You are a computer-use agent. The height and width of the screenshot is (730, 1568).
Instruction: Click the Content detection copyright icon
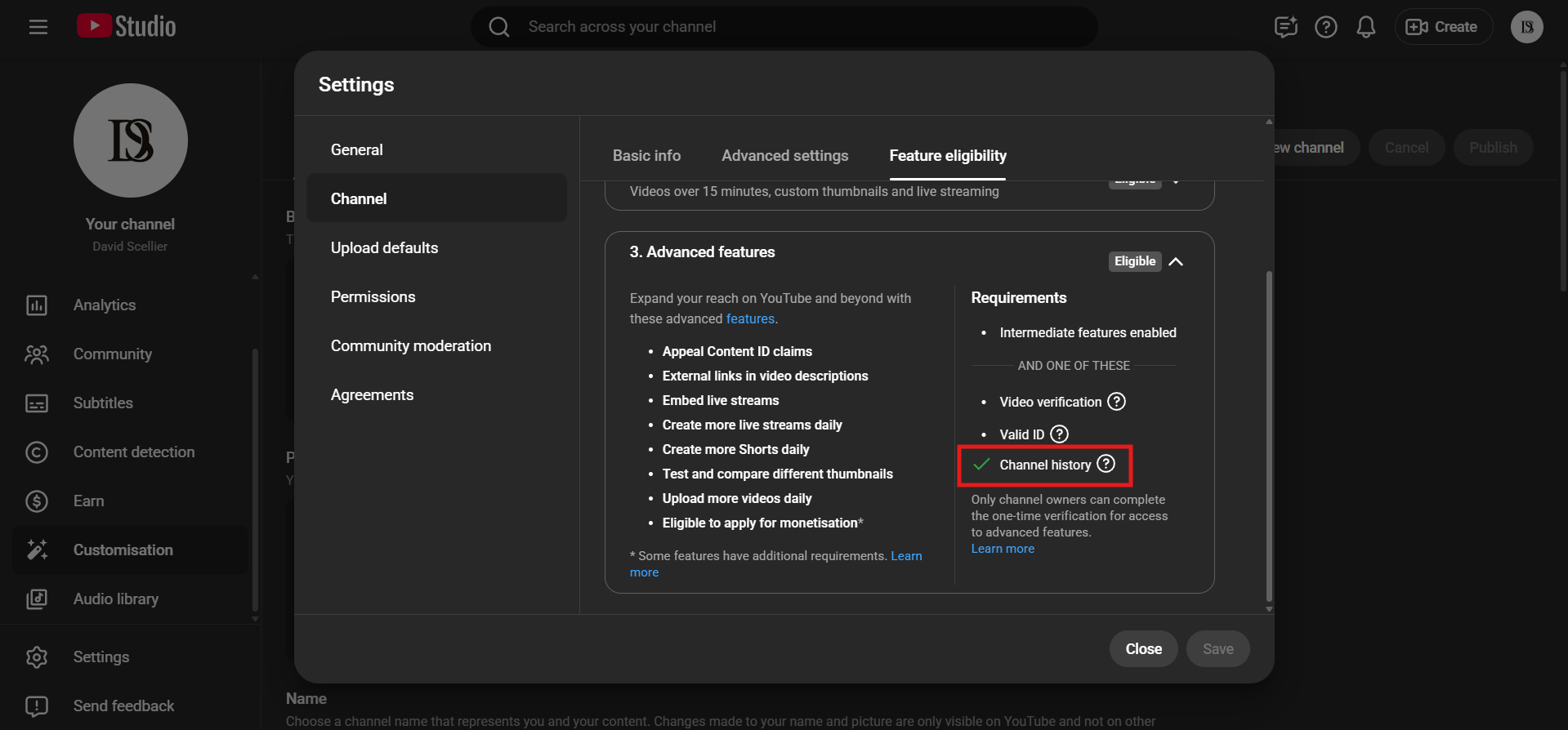(x=37, y=452)
